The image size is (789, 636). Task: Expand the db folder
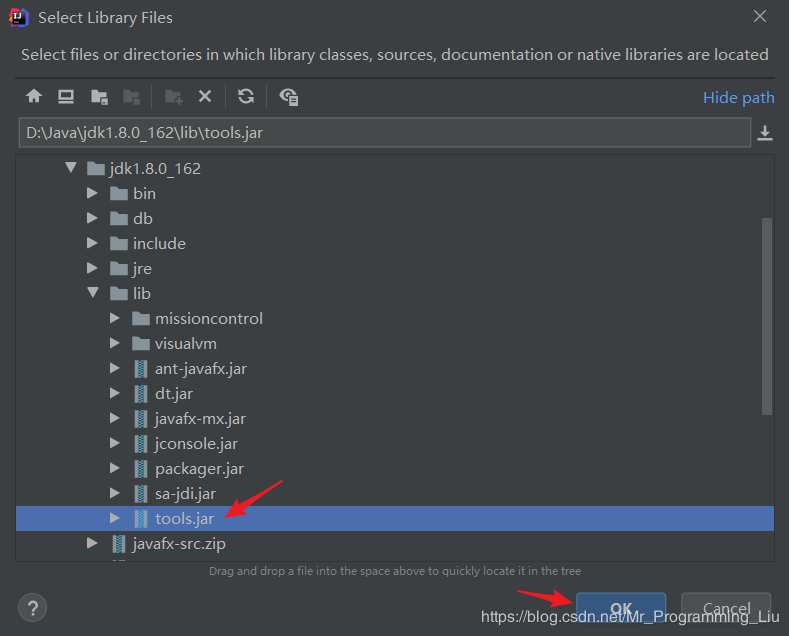coord(92,218)
